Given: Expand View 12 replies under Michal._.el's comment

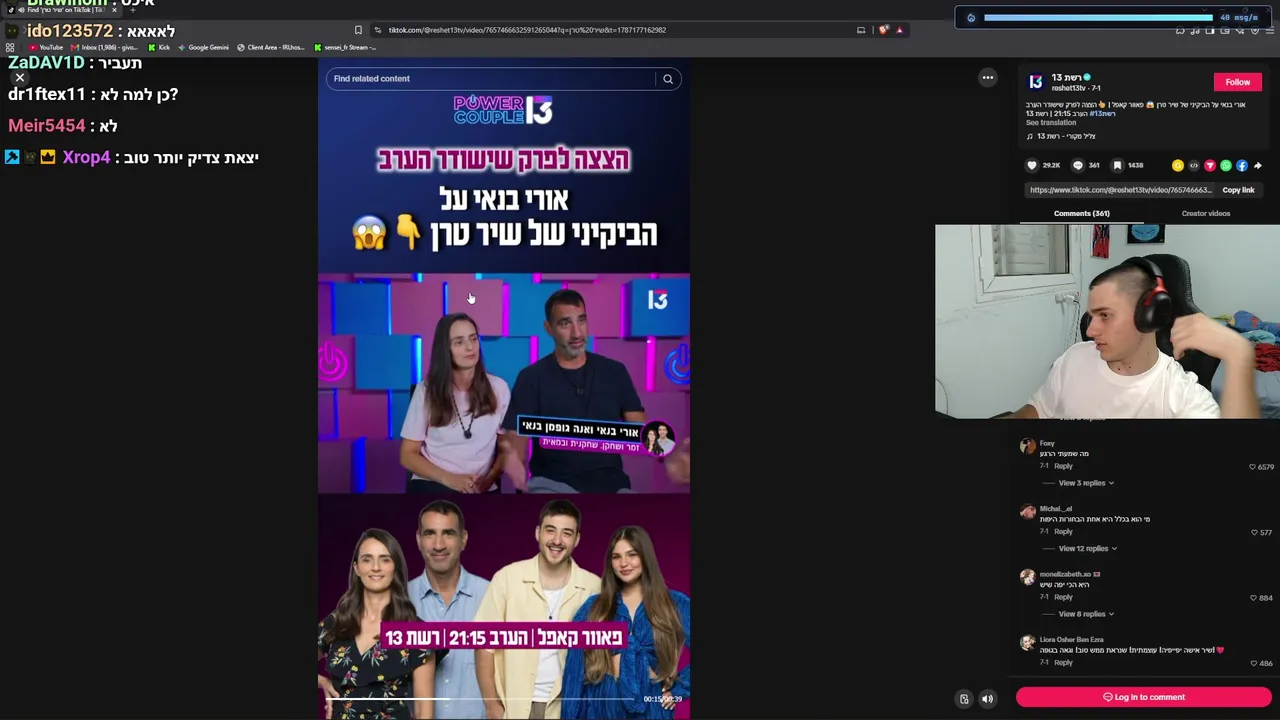Looking at the screenshot, I should pos(1088,549).
